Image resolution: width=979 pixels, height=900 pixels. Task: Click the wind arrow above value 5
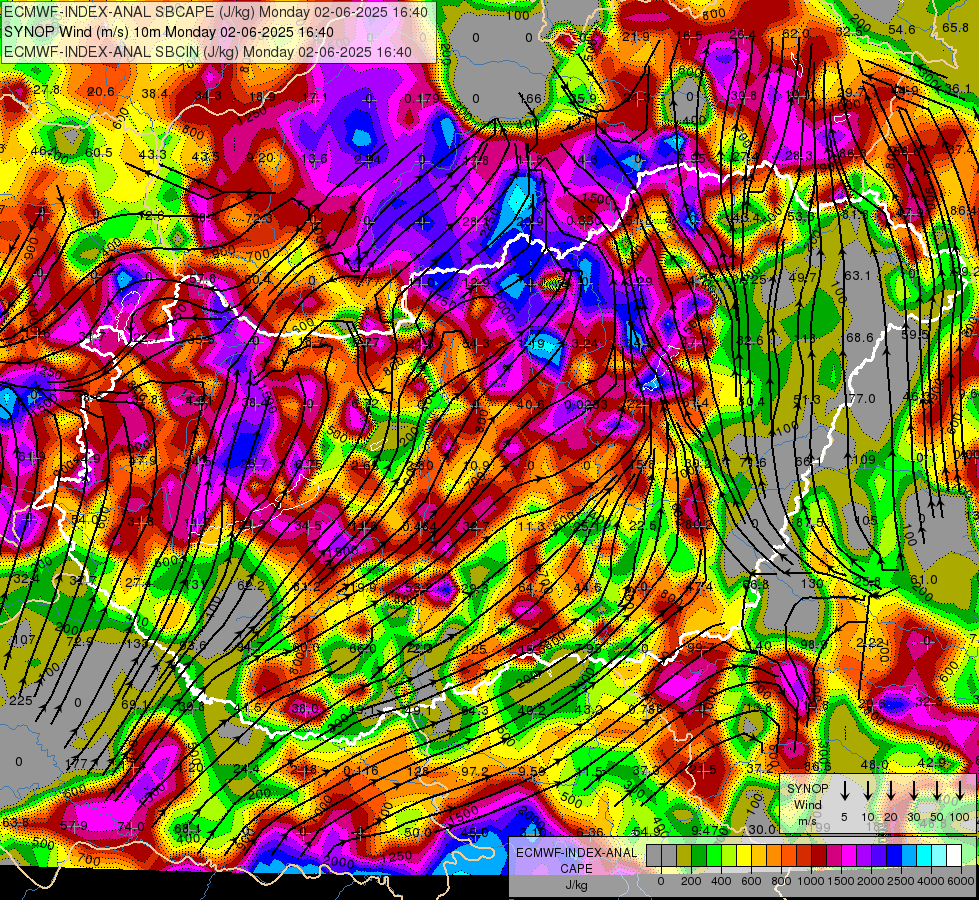(845, 790)
